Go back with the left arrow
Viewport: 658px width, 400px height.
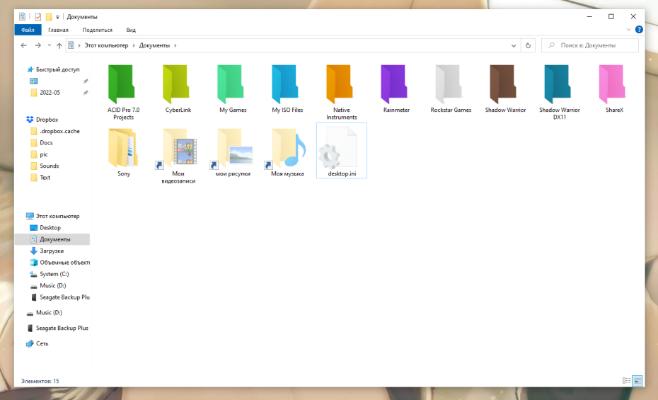point(24,45)
